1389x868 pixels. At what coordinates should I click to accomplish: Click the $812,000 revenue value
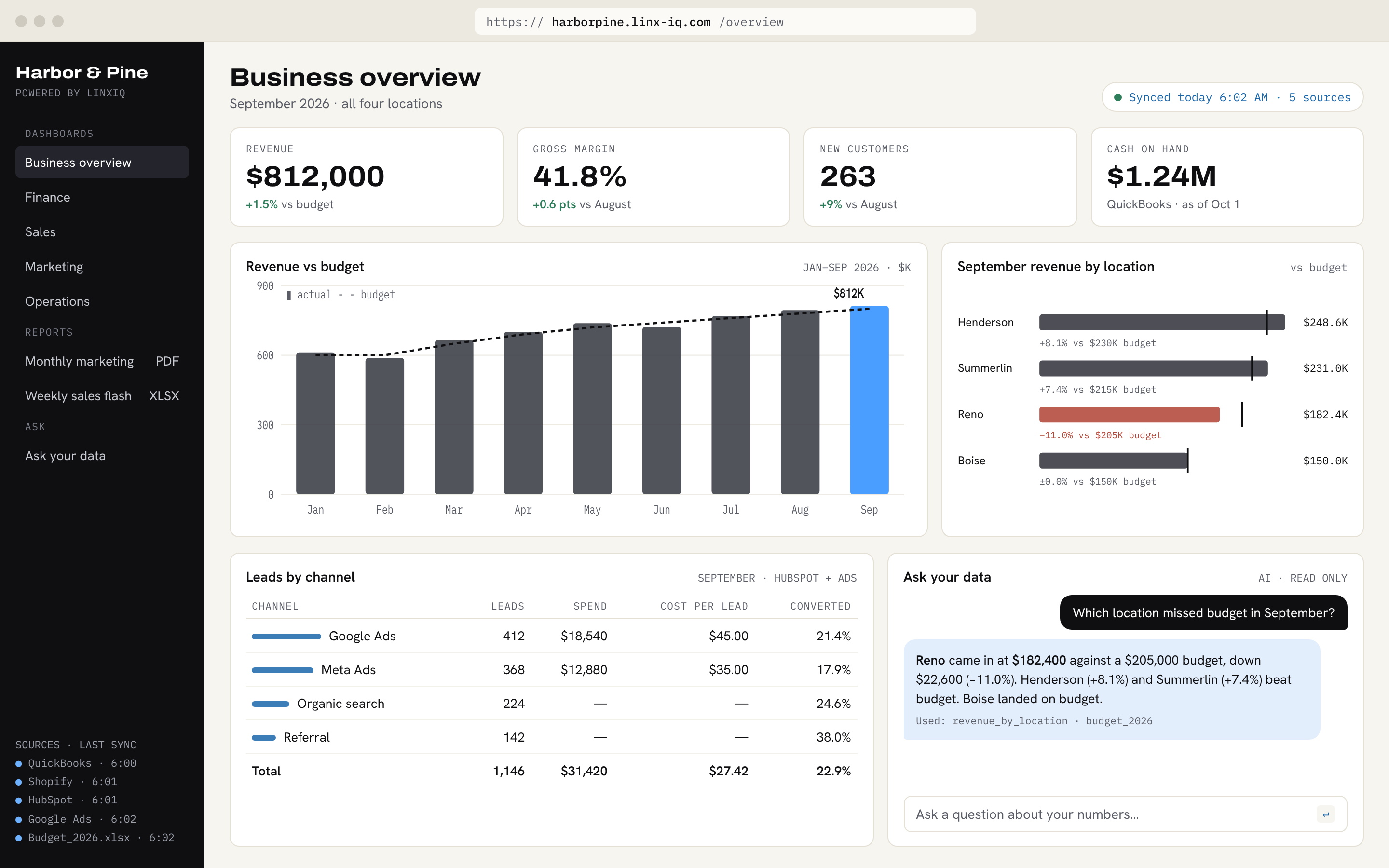[315, 176]
